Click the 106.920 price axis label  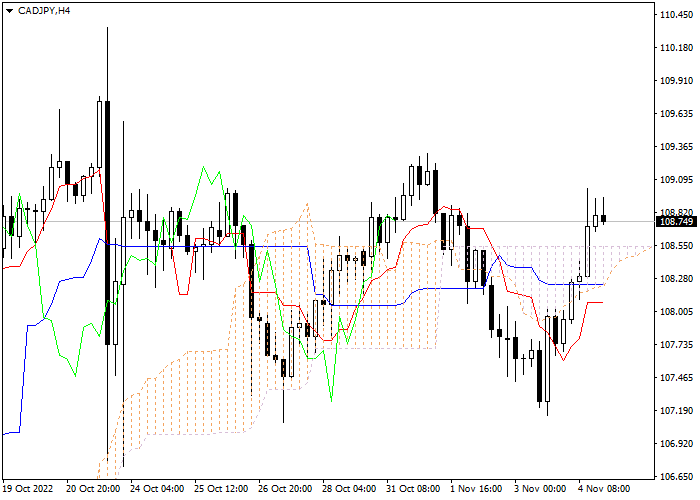point(676,444)
